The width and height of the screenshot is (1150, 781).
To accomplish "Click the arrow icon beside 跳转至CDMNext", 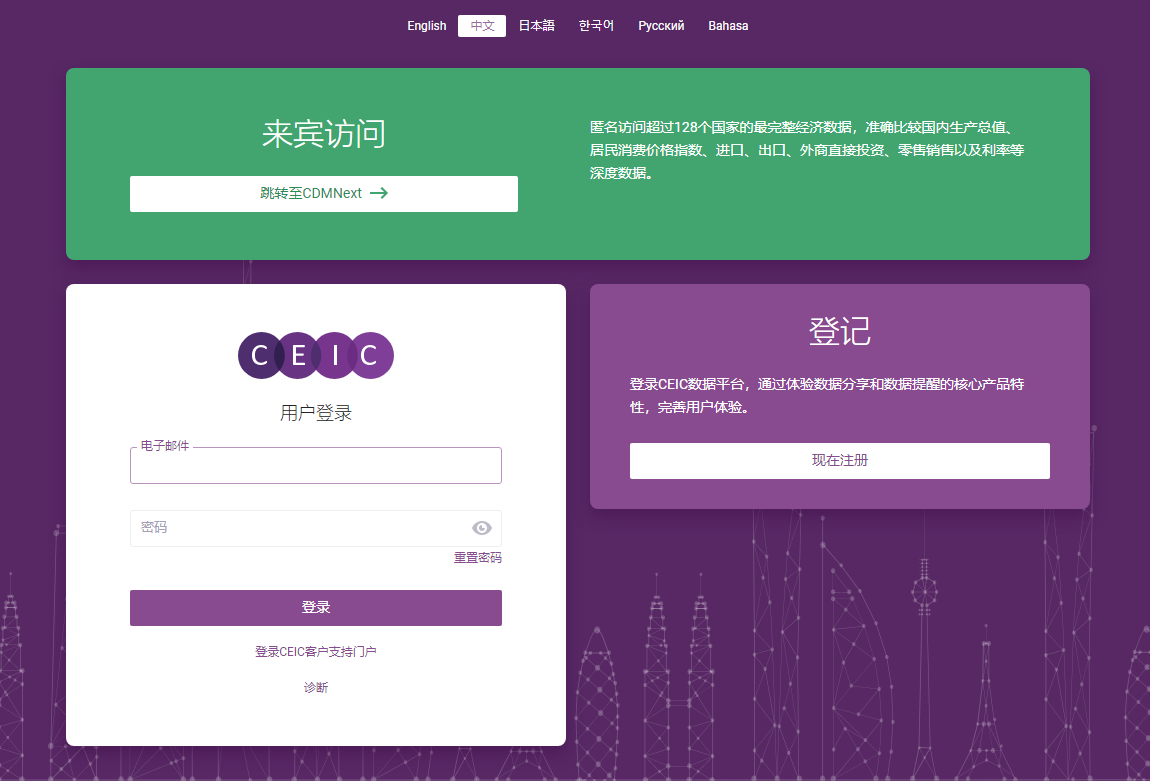I will click(x=379, y=194).
